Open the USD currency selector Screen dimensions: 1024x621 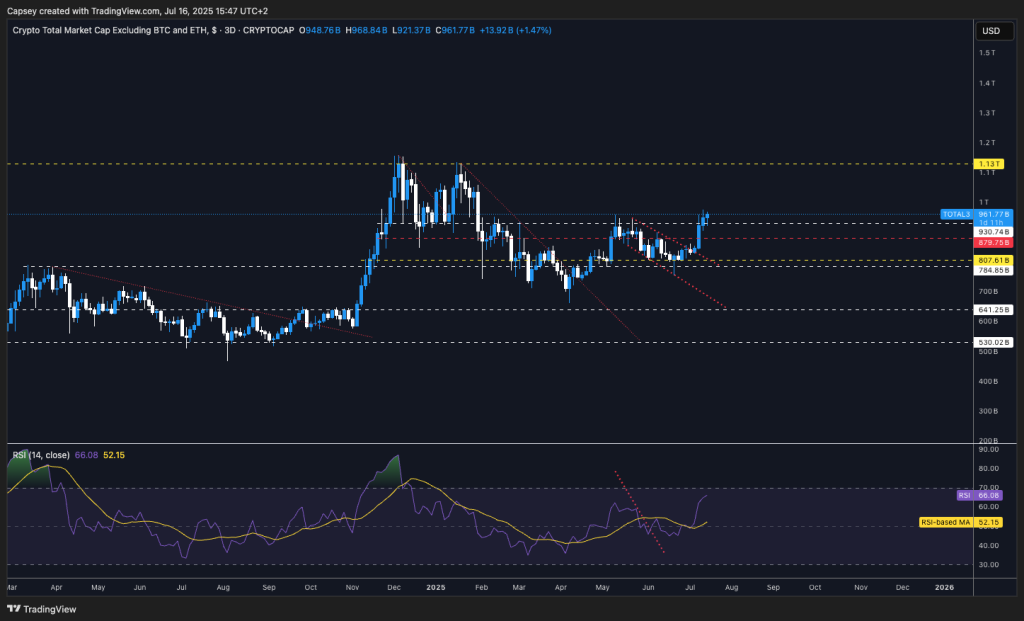click(991, 31)
